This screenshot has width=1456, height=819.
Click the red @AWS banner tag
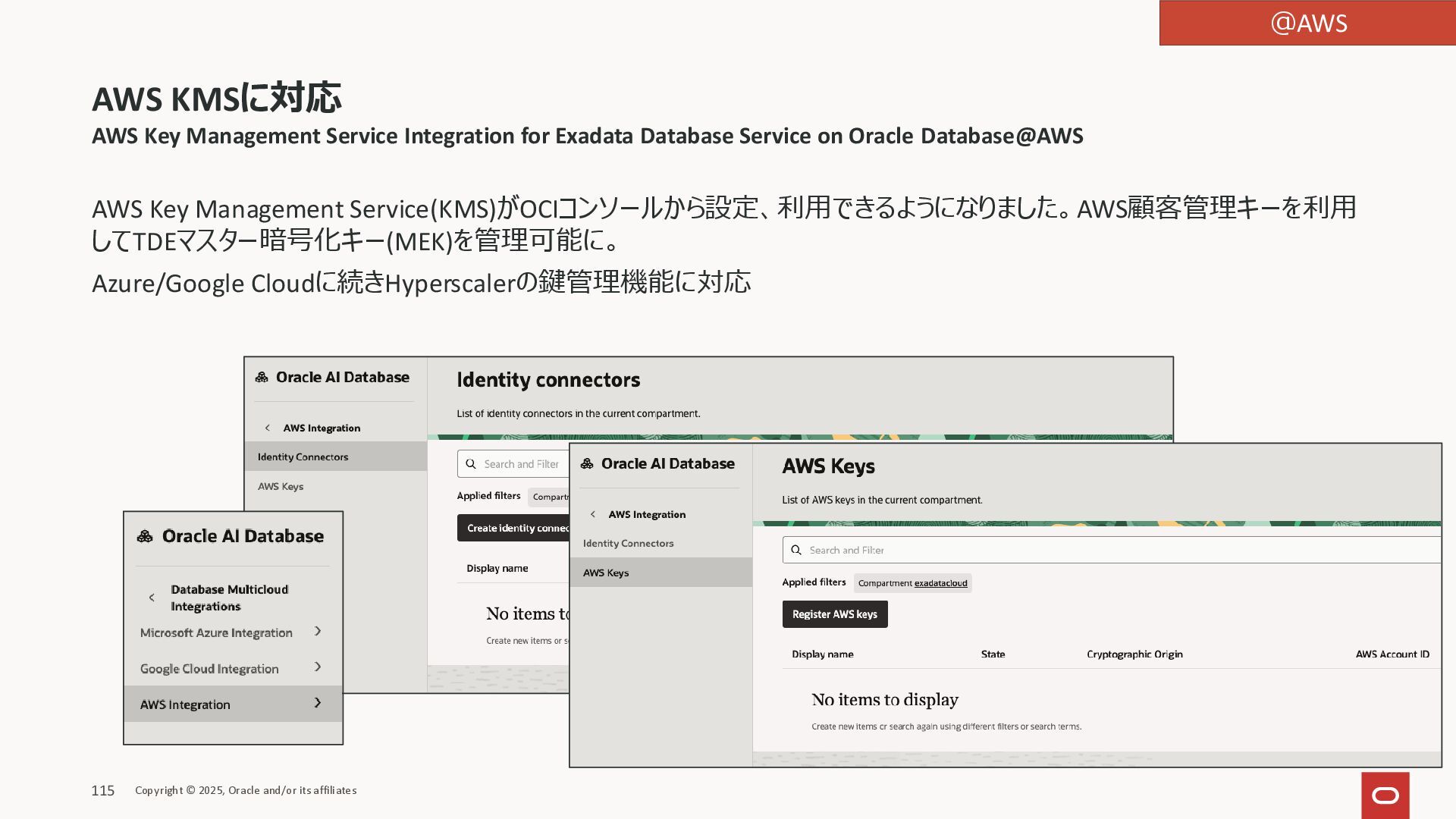point(1307,23)
